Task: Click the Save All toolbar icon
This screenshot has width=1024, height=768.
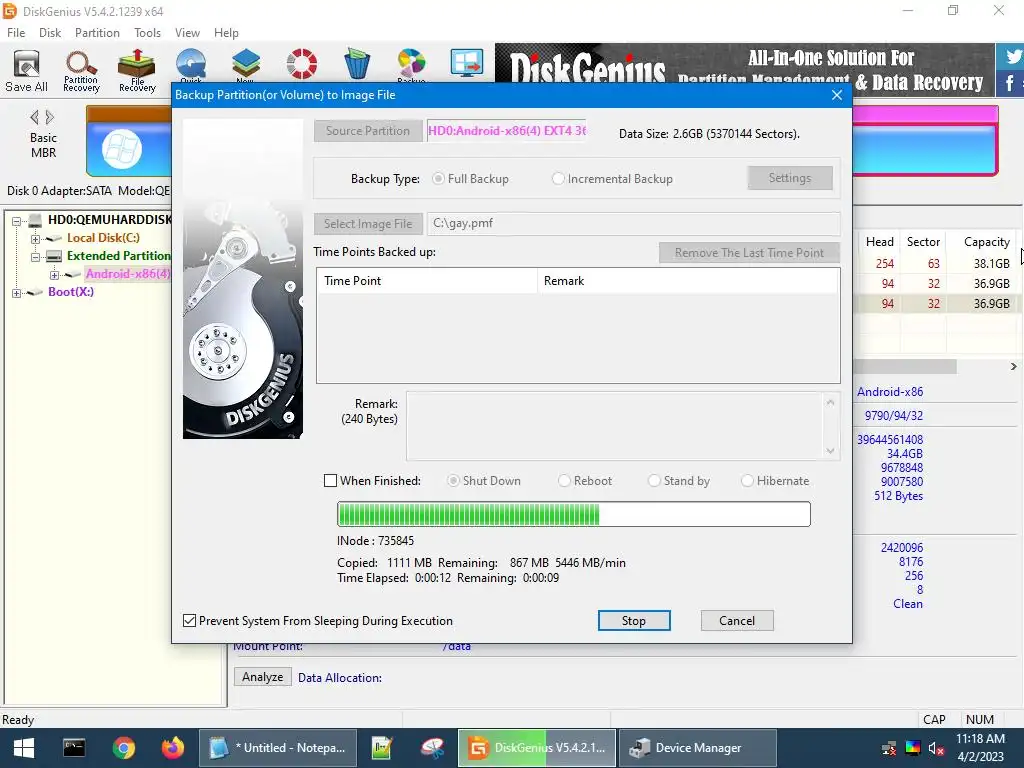Action: 26,71
